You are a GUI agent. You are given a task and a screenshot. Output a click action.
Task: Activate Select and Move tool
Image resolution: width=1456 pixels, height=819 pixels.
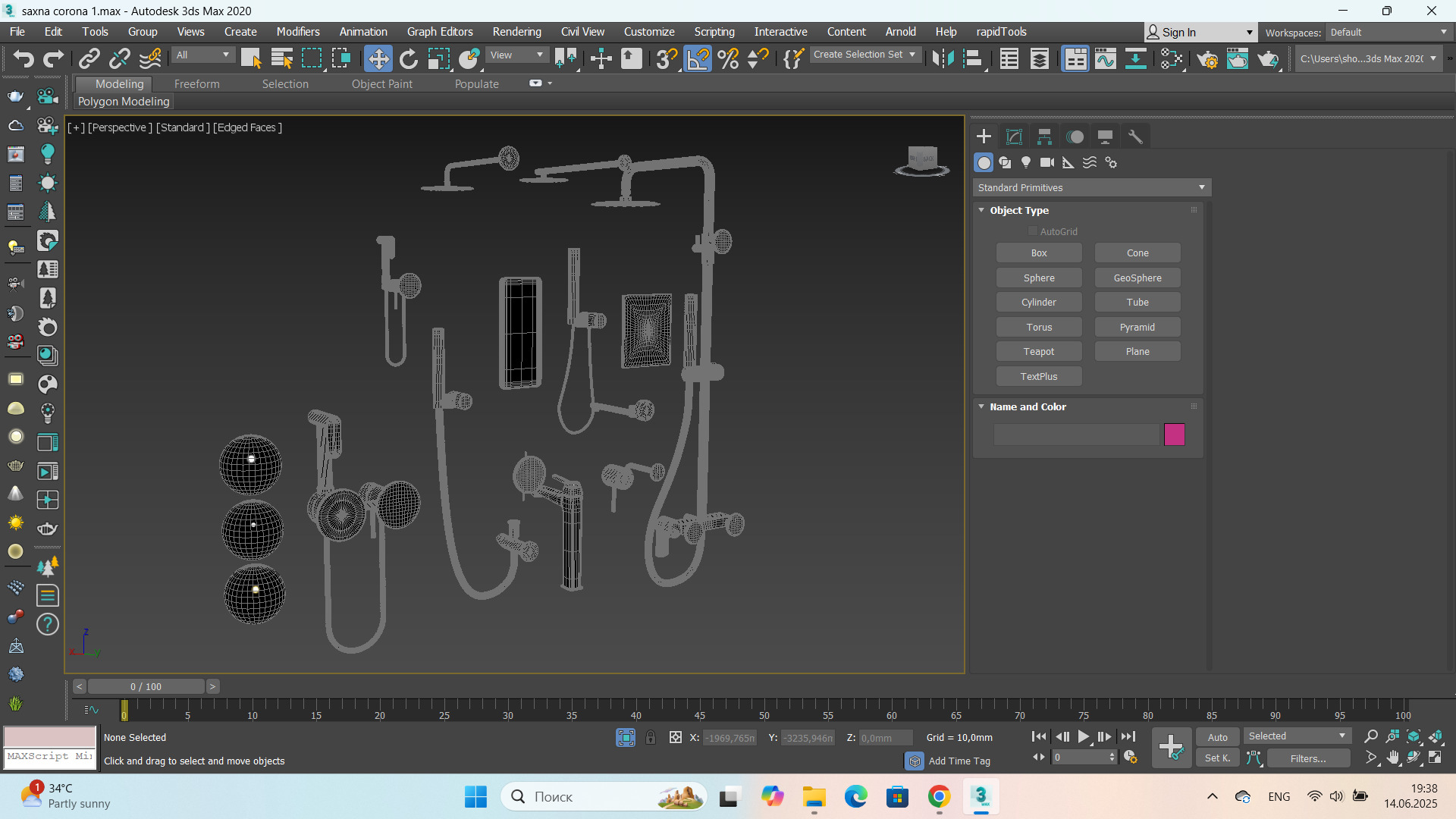click(378, 58)
